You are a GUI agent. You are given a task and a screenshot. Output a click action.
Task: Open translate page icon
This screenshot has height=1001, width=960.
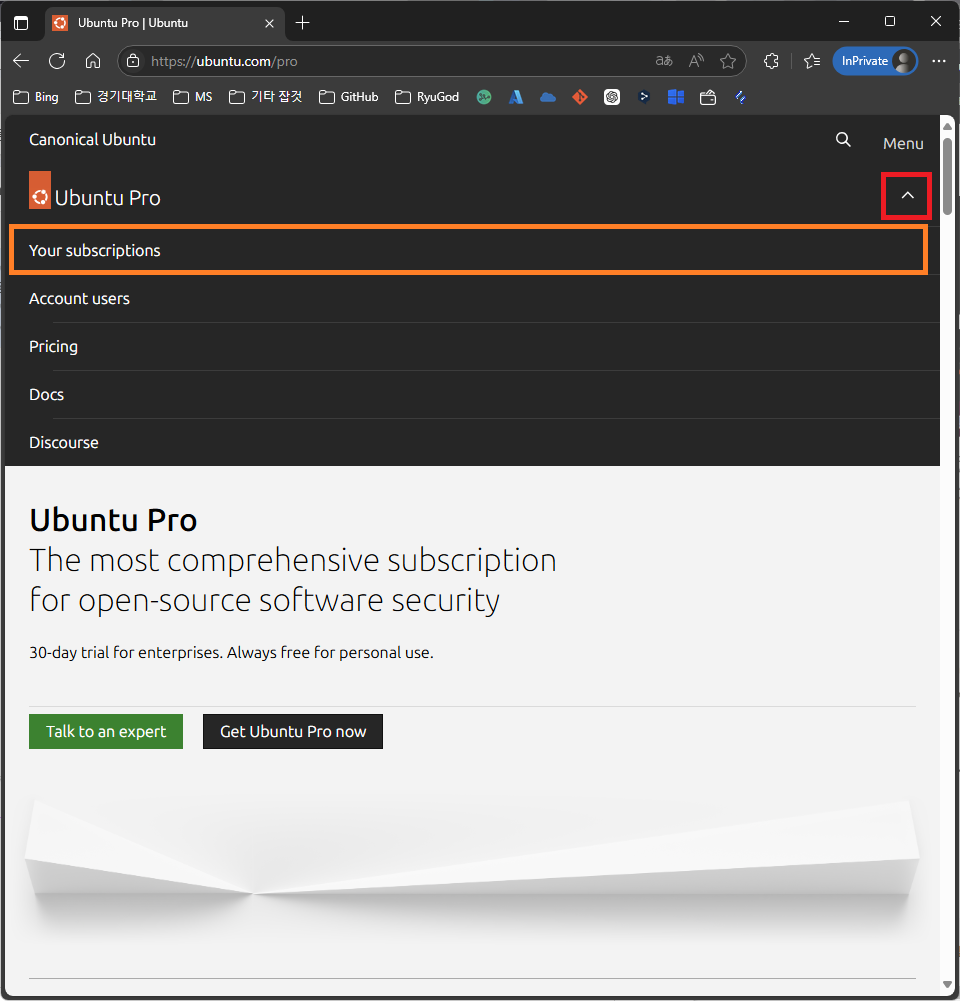pyautogui.click(x=664, y=61)
